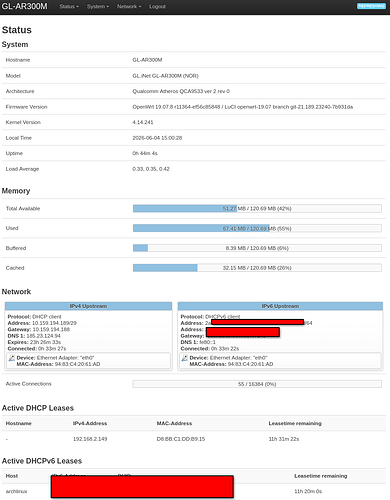The width and height of the screenshot is (390, 500).
Task: Select uptime value 0h 44m 4s
Action: [x=145, y=153]
